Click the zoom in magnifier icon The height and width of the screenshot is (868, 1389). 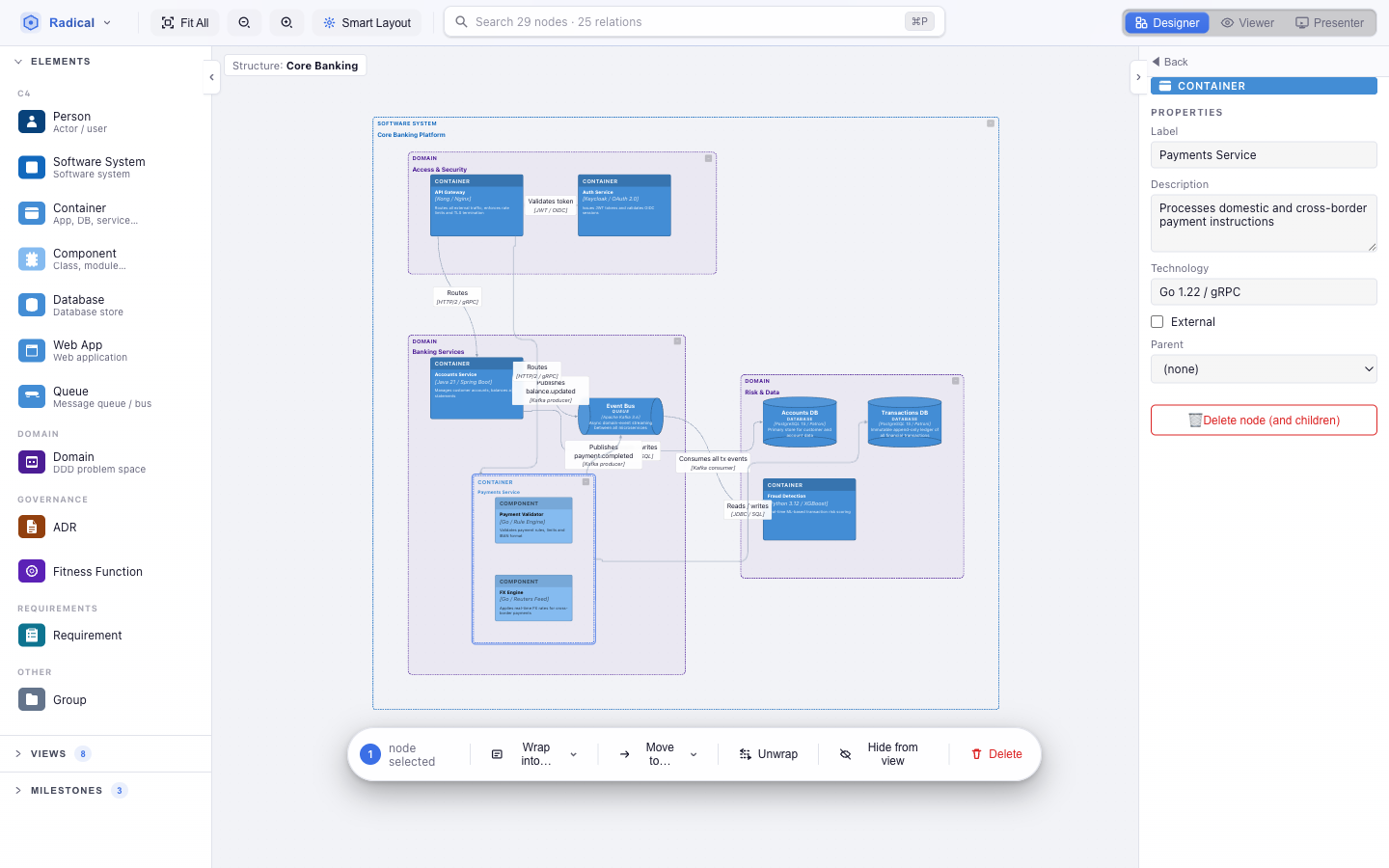point(287,22)
